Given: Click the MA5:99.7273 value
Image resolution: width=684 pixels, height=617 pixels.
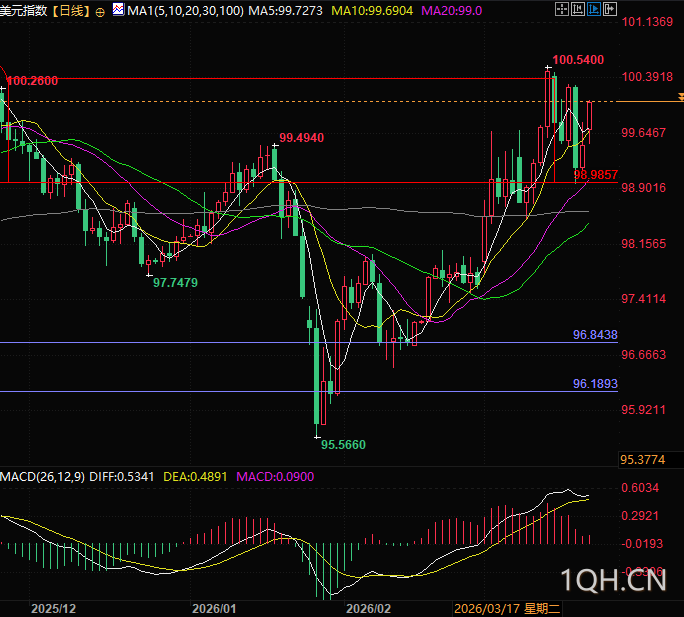Looking at the screenshot, I should tap(285, 11).
